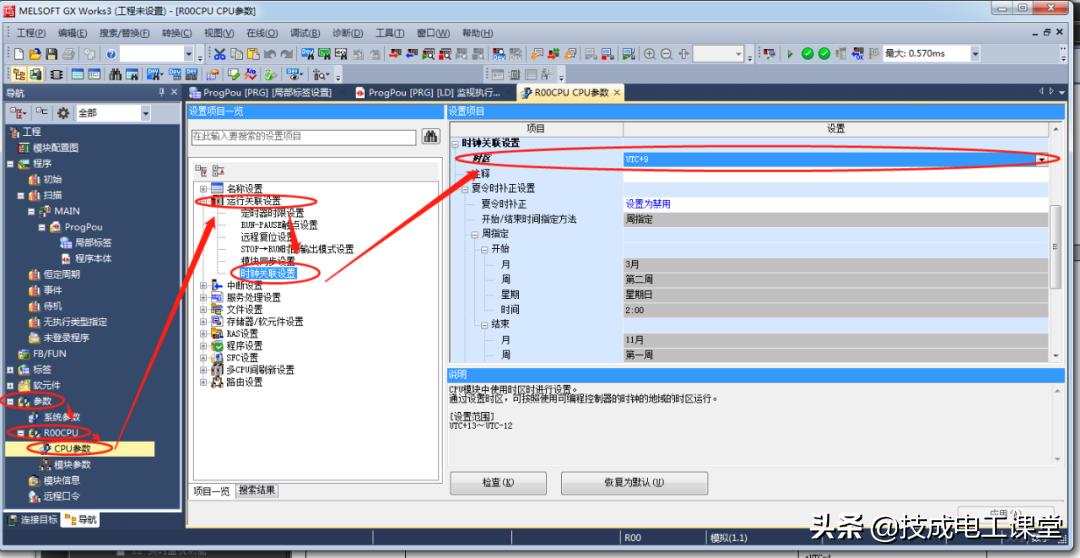
Task: Start simulation with the green play icon
Action: point(790,54)
